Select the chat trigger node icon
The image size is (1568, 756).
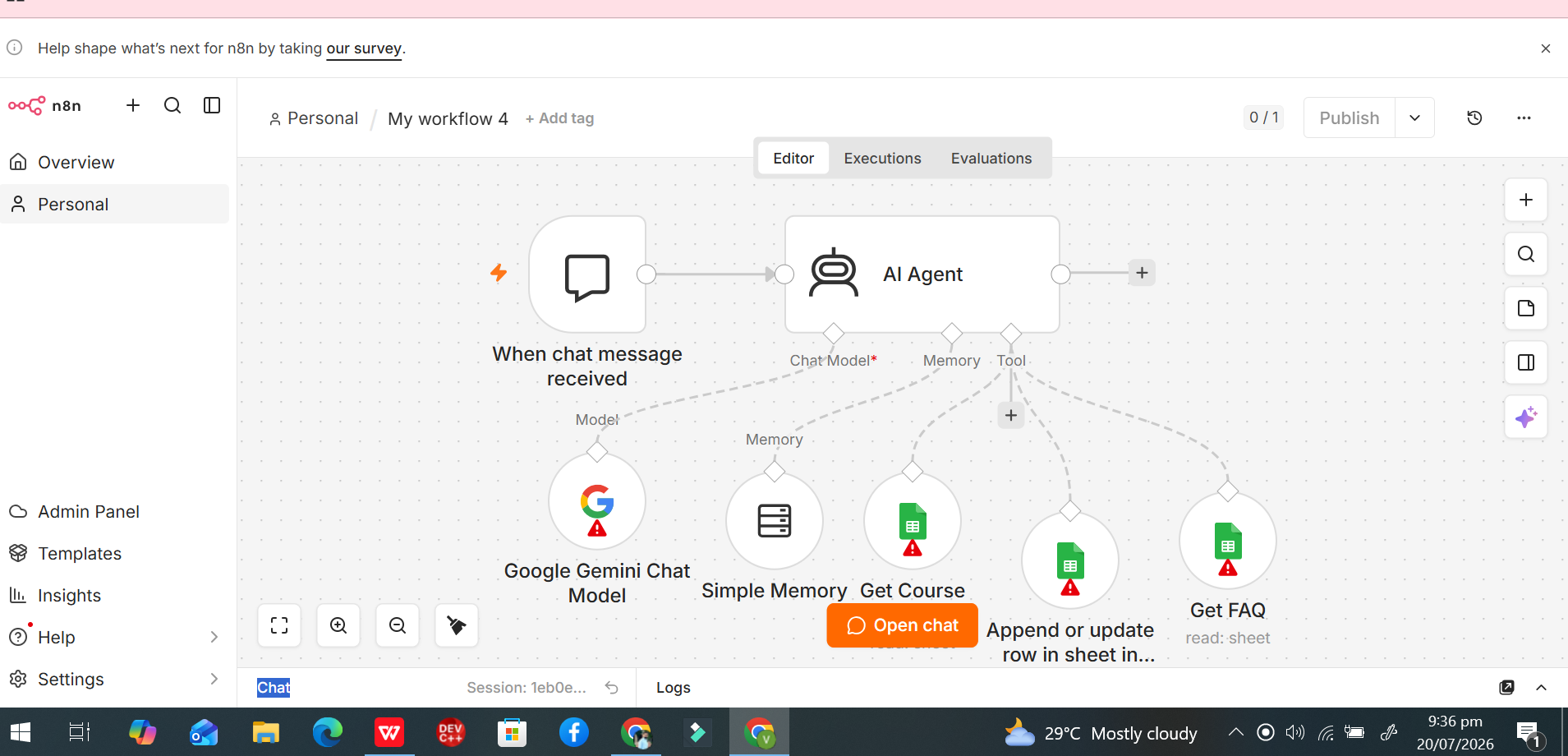pos(587,274)
